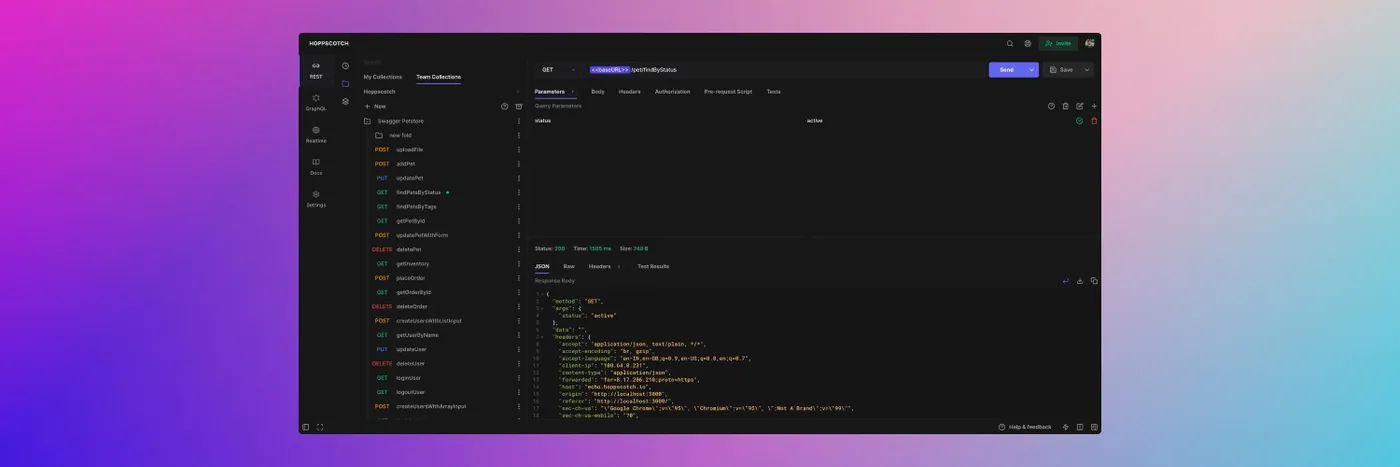The image size is (1400, 467).
Task: Click the Send button
Action: [x=1007, y=70]
